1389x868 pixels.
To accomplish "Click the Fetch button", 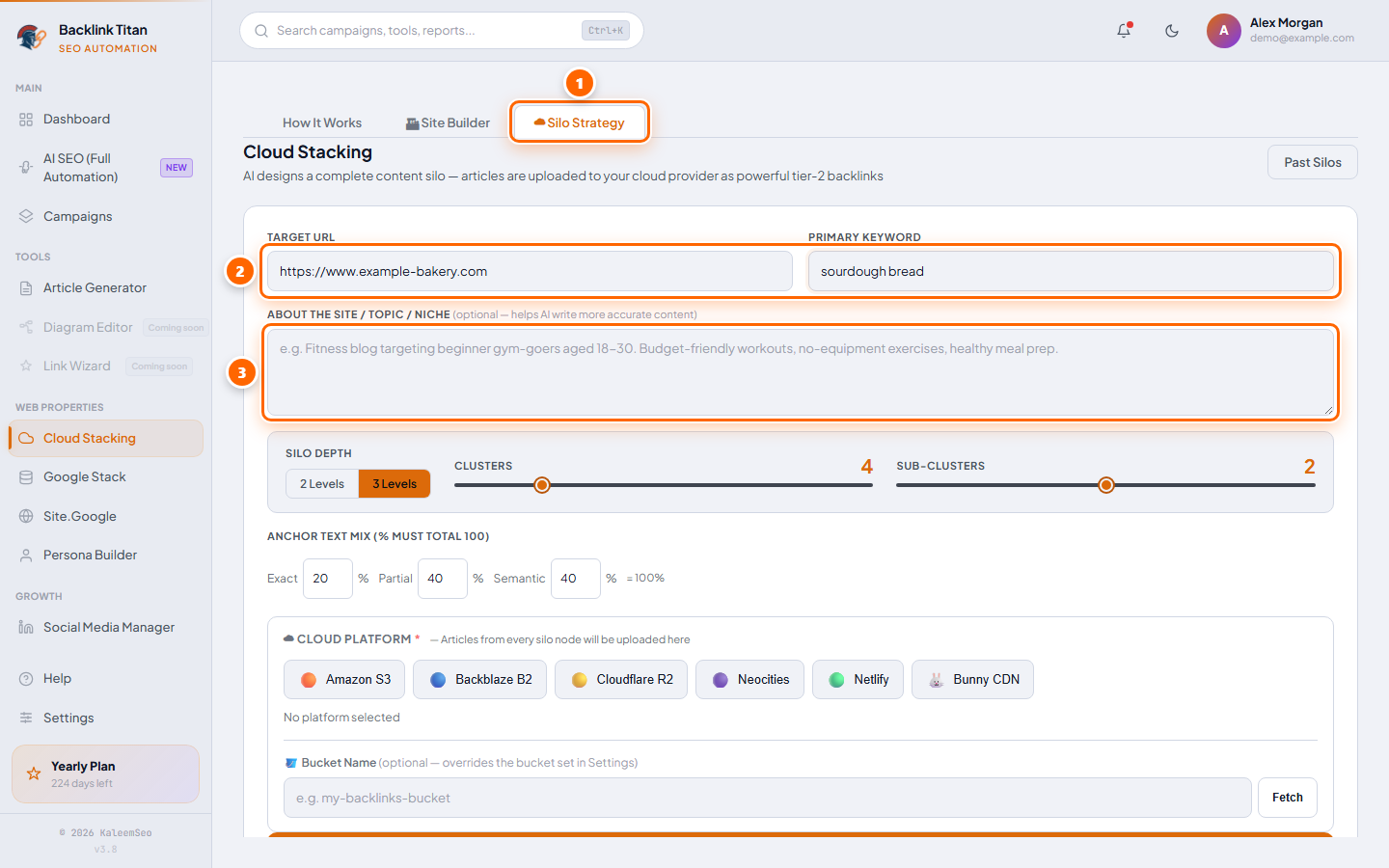I will 1287,798.
